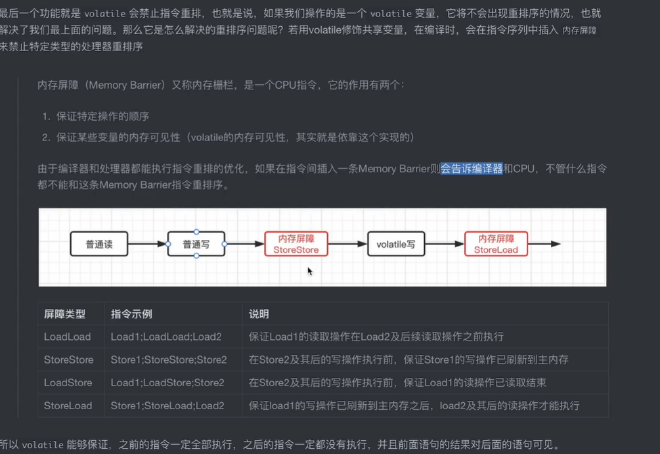Click the red 内存屏障 StoreLoad box
660x454 pixels.
(x=496, y=244)
